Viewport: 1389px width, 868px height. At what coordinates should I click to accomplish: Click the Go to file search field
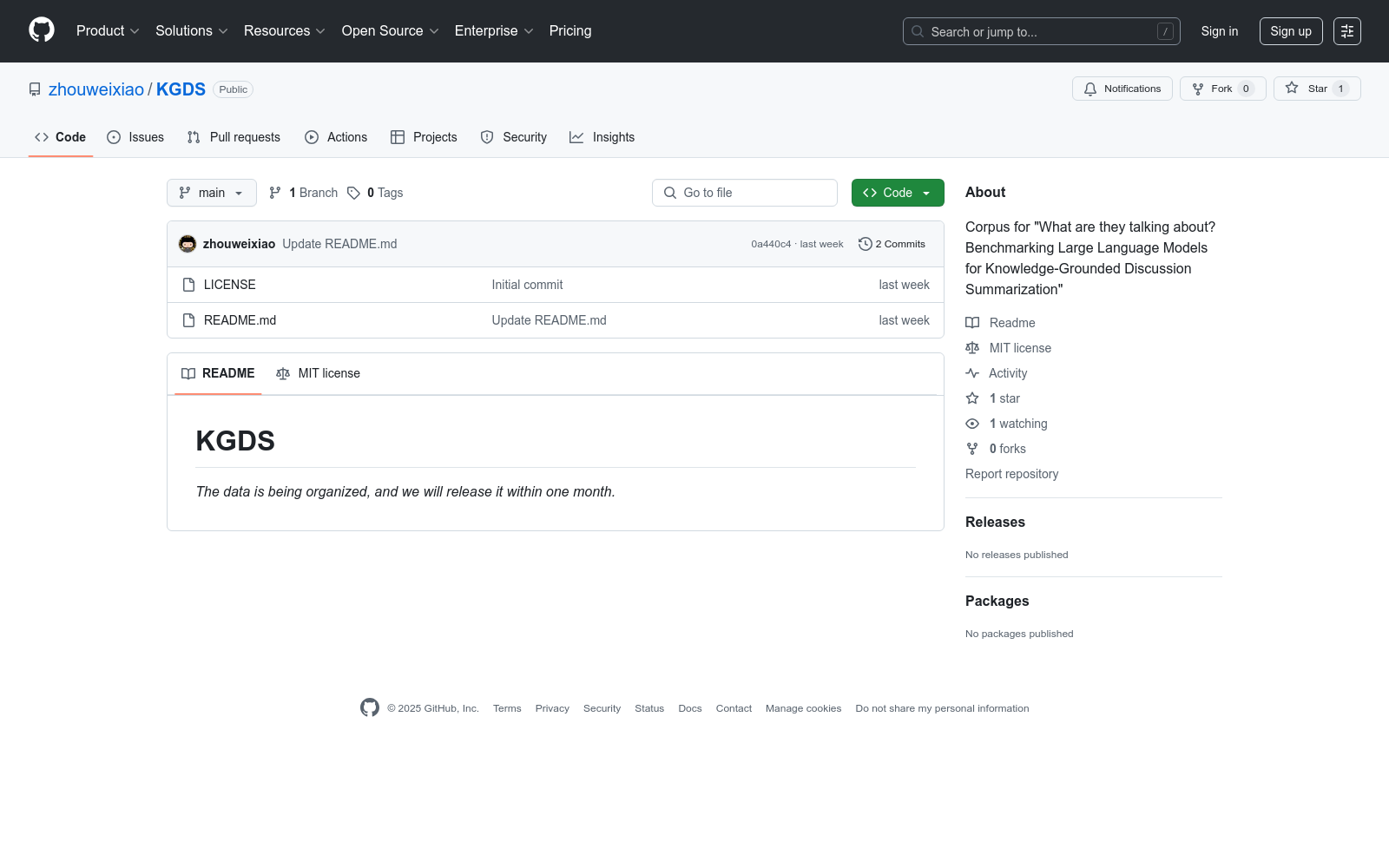[x=745, y=193]
